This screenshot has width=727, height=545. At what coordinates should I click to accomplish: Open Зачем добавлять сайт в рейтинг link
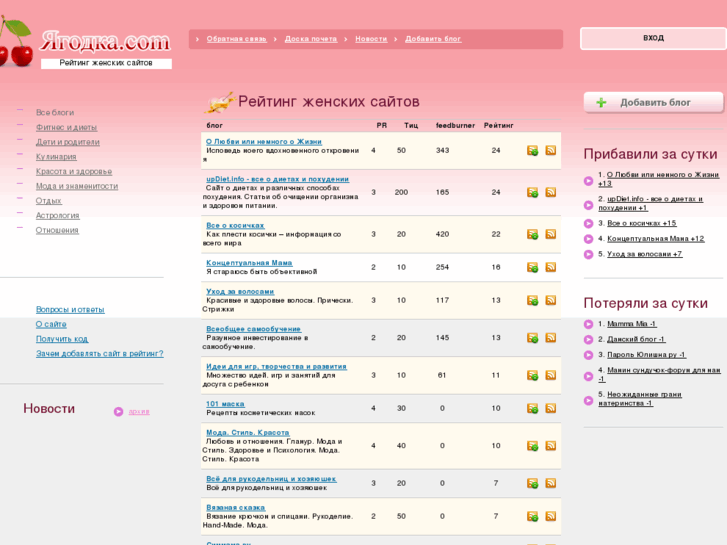(x=100, y=354)
